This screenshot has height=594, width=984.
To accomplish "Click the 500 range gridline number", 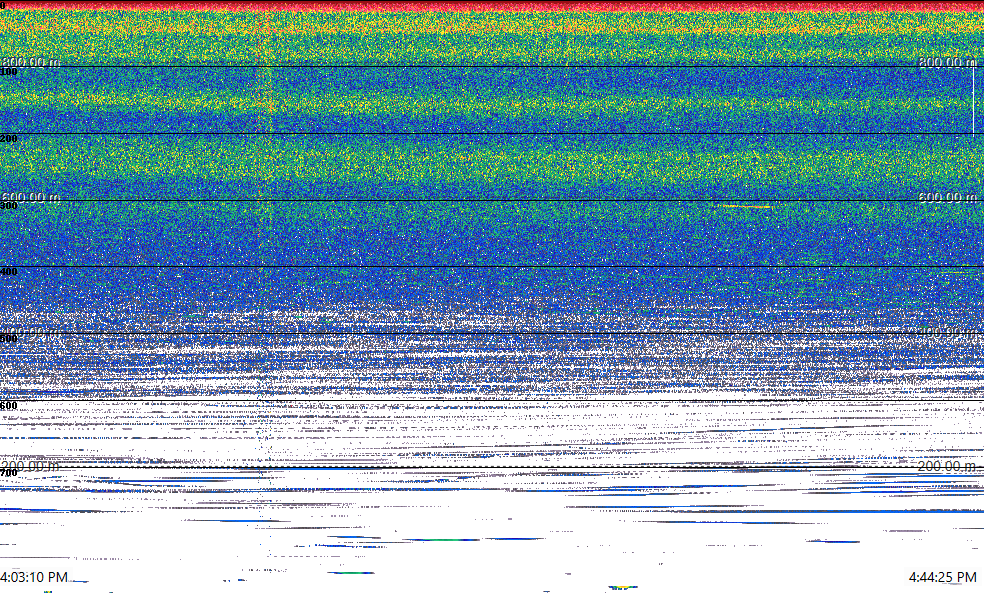I will click(9, 339).
